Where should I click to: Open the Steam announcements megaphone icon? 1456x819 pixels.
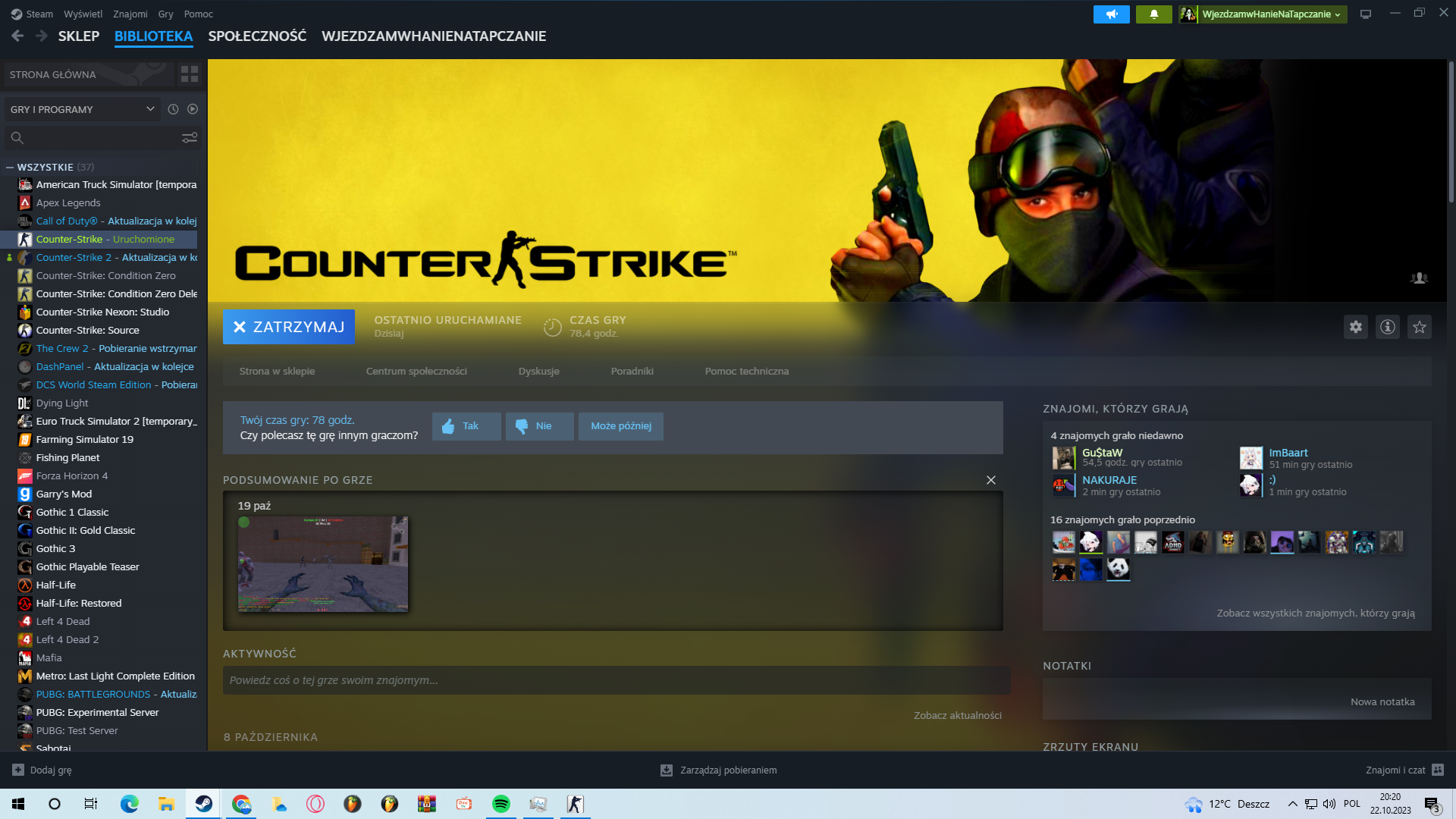1112,14
